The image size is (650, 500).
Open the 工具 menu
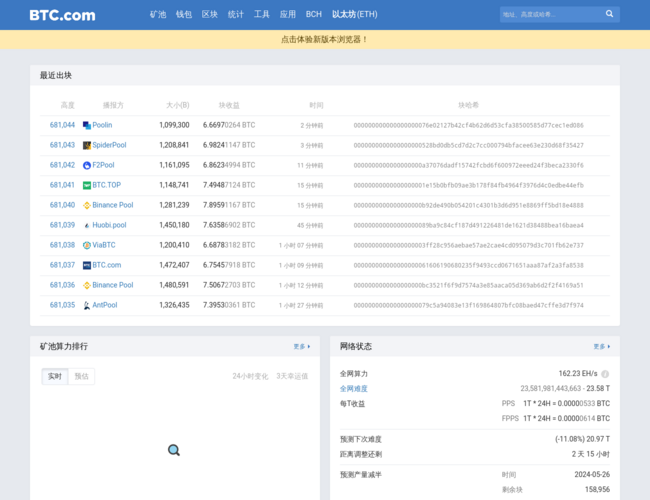[262, 15]
